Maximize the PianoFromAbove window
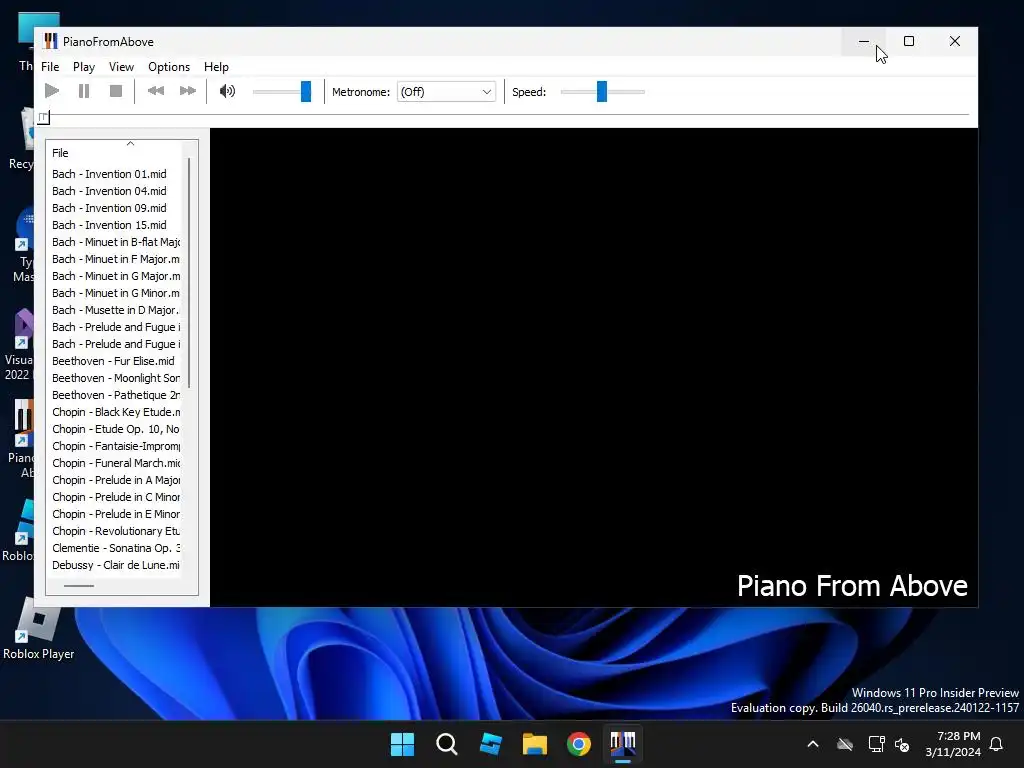The image size is (1024, 768). pos(908,41)
